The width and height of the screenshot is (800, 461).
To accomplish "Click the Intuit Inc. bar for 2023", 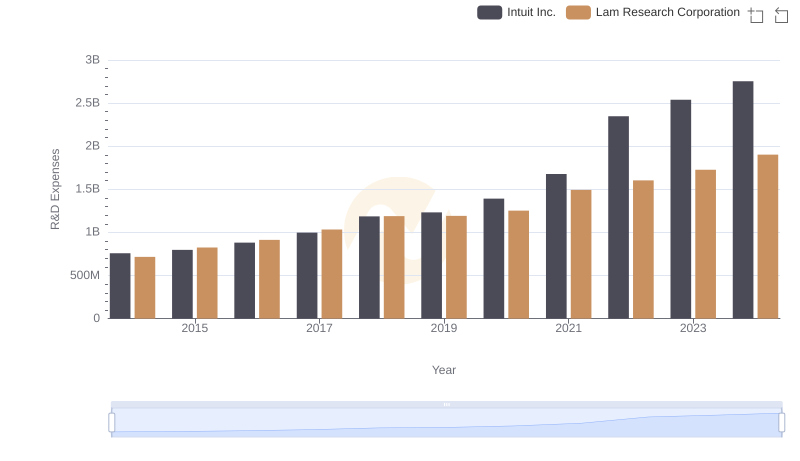I will point(681,209).
